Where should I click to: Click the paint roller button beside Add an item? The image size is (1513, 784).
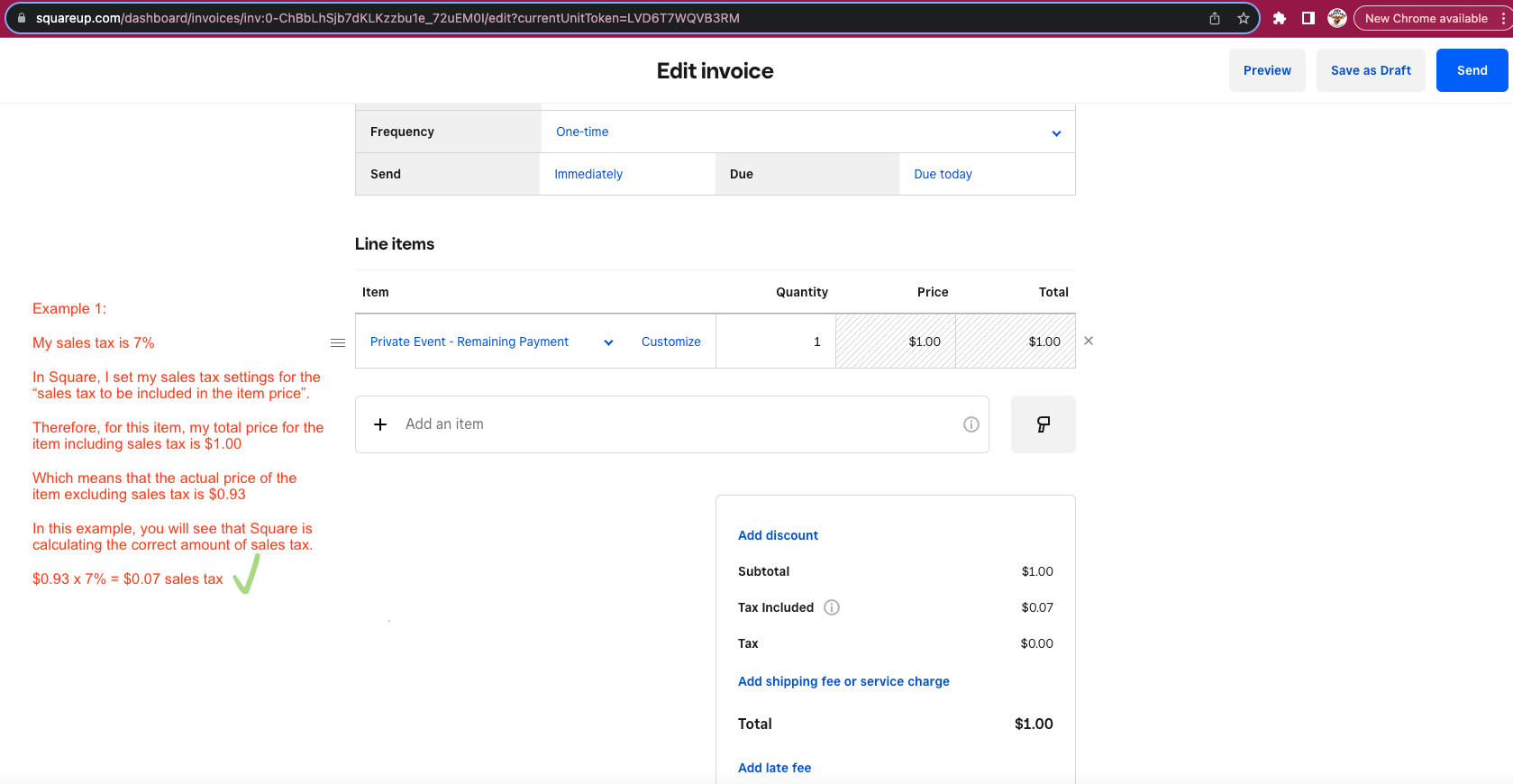click(1044, 424)
